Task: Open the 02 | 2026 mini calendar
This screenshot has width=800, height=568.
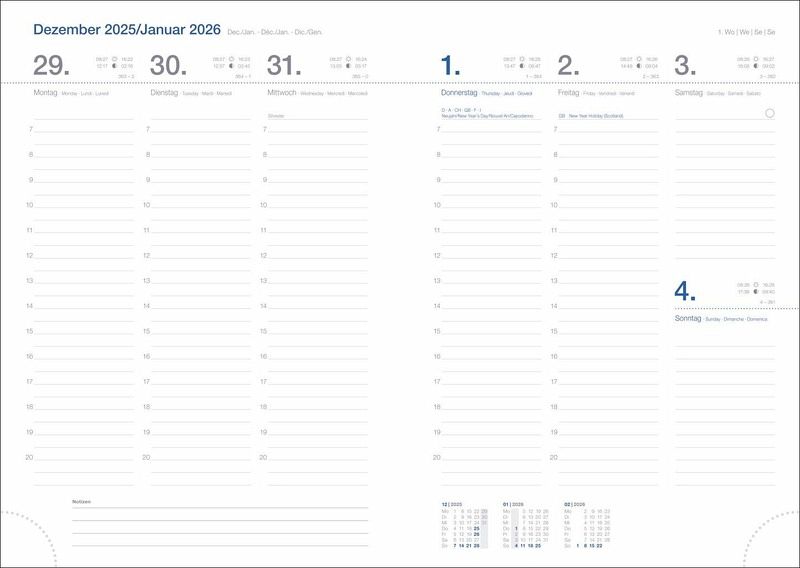Action: (x=586, y=523)
